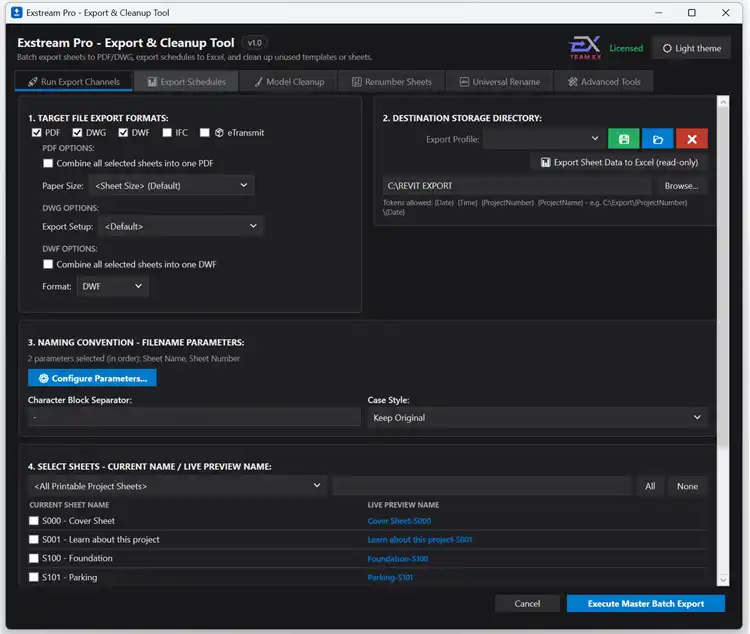Open the Paper Size dropdown
This screenshot has height=634, width=750.
coord(171,186)
